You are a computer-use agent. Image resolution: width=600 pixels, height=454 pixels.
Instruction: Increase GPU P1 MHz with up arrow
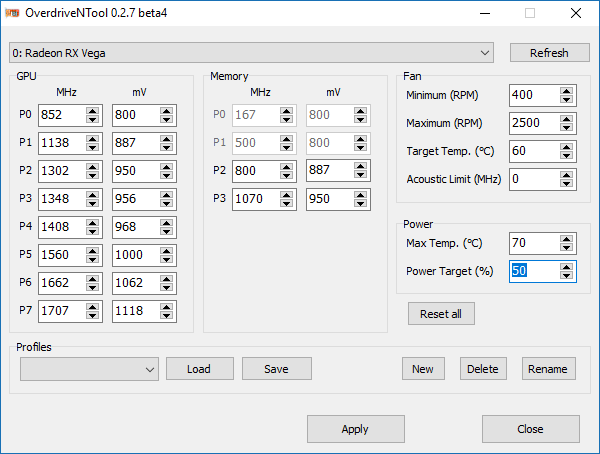pos(92,139)
